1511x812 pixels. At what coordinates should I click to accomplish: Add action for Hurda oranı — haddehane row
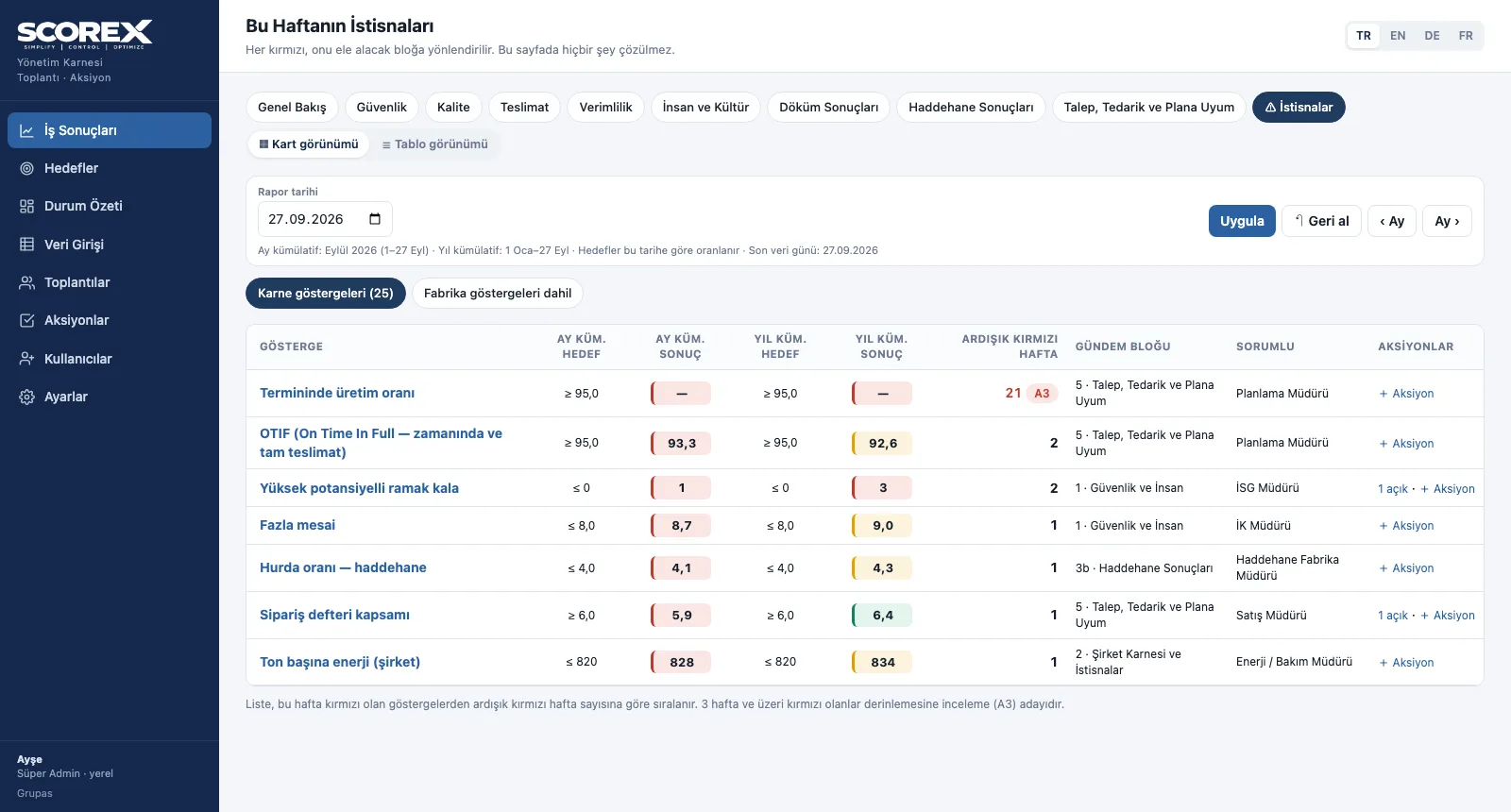click(x=1406, y=568)
